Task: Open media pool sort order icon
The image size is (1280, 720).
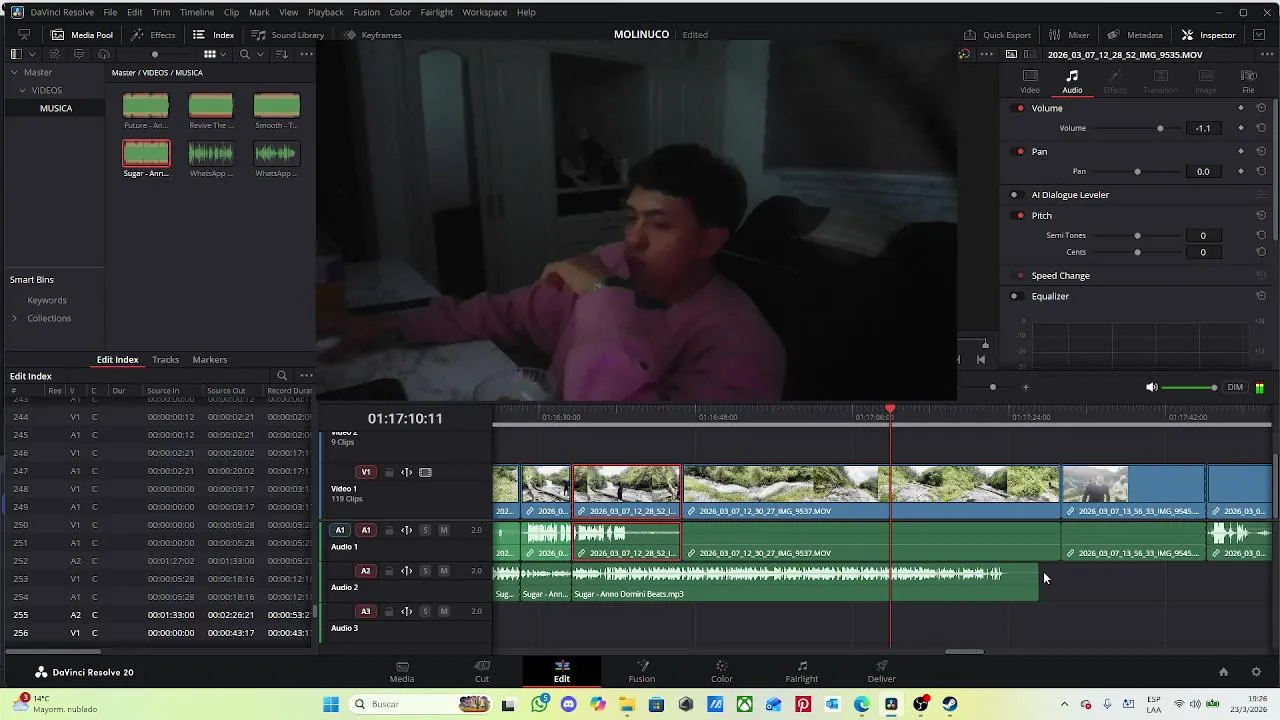Action: coord(283,54)
